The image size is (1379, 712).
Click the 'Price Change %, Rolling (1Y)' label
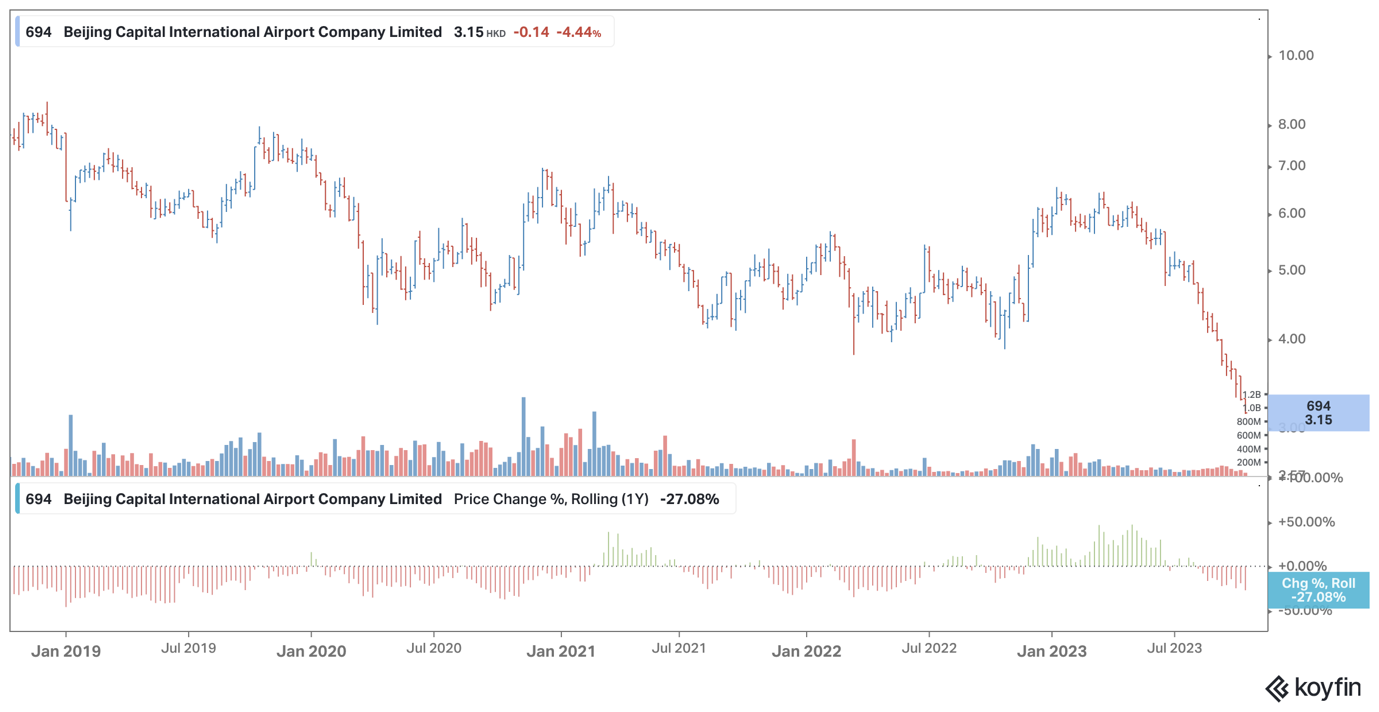551,499
